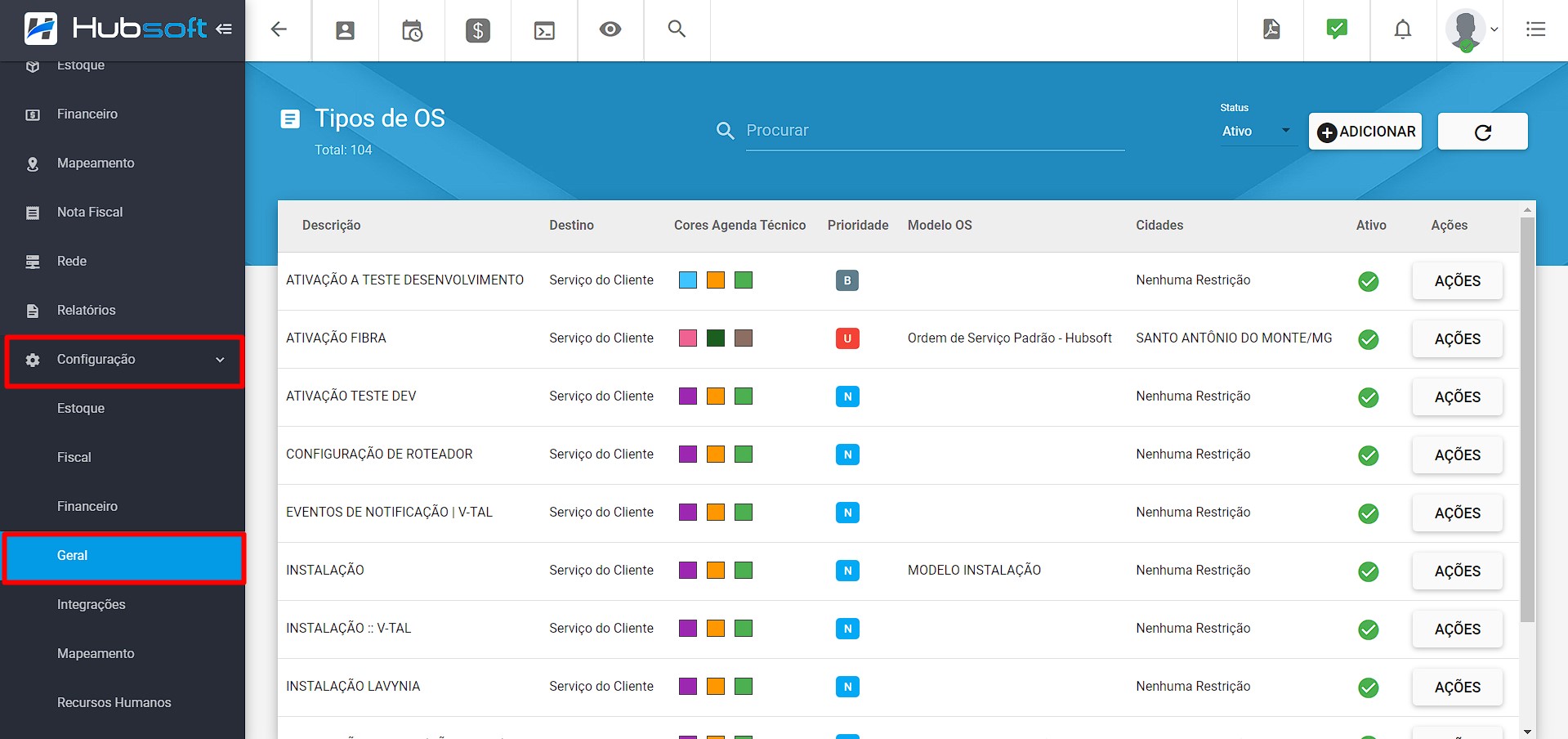This screenshot has height=739, width=1568.
Task: Open the notifications bell
Action: (1403, 29)
